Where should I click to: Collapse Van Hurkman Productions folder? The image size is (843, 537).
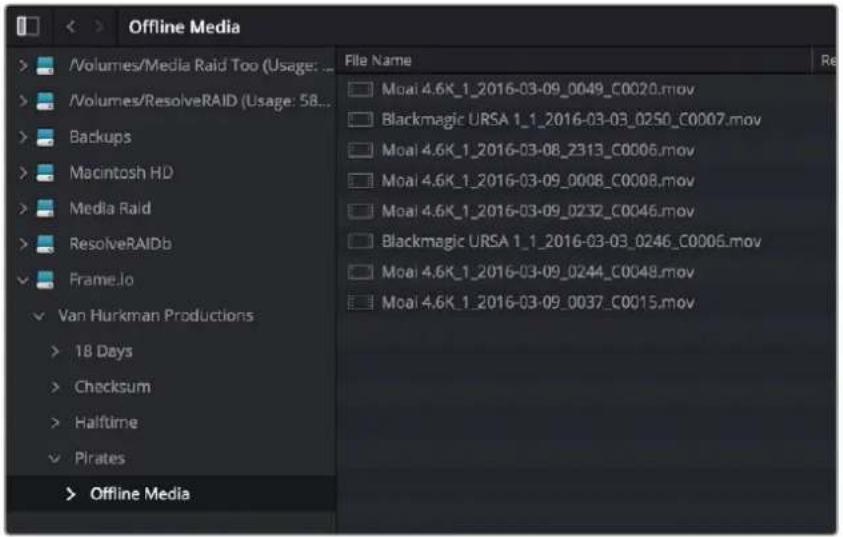tap(38, 316)
